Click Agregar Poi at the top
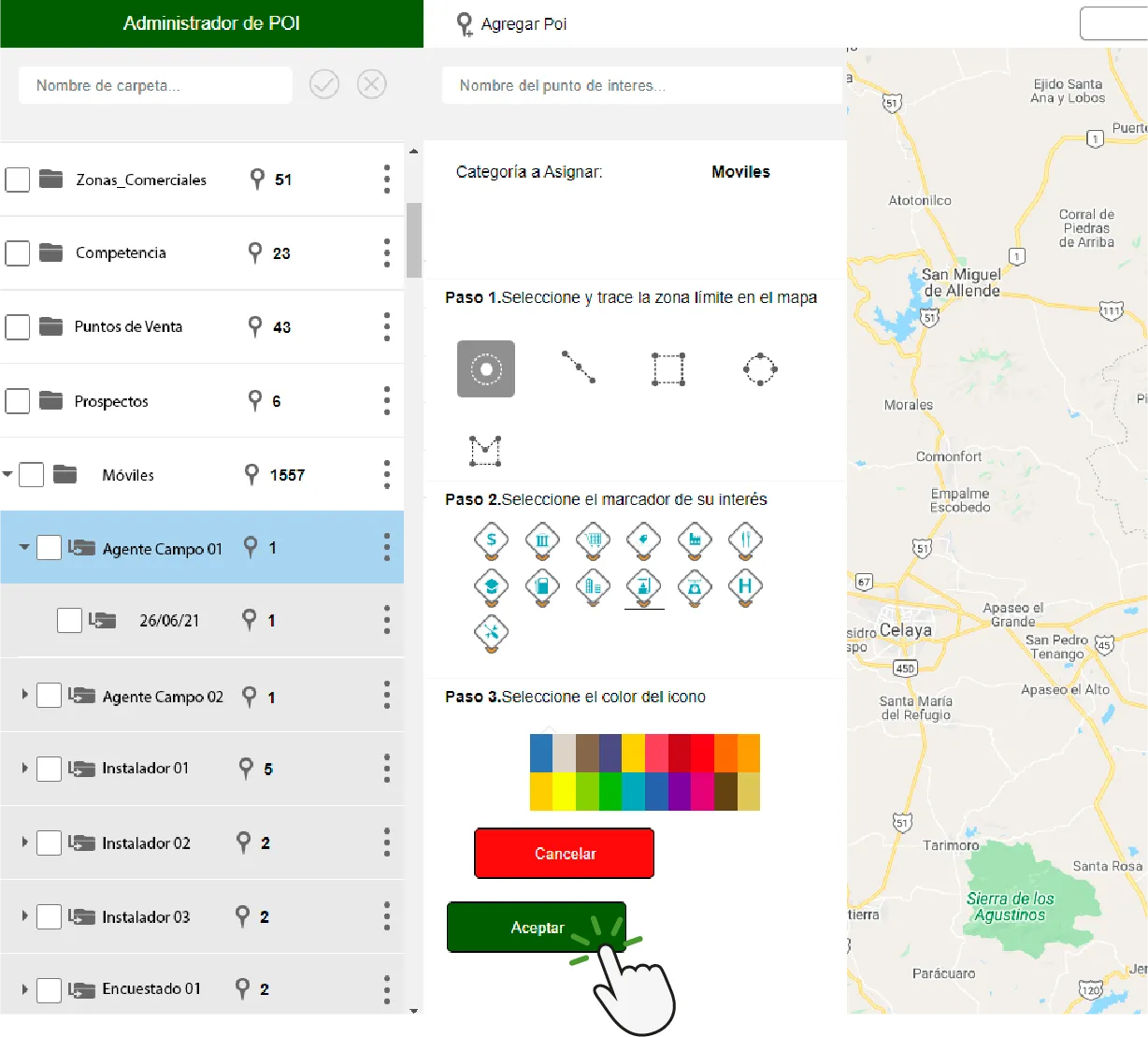 point(511,24)
